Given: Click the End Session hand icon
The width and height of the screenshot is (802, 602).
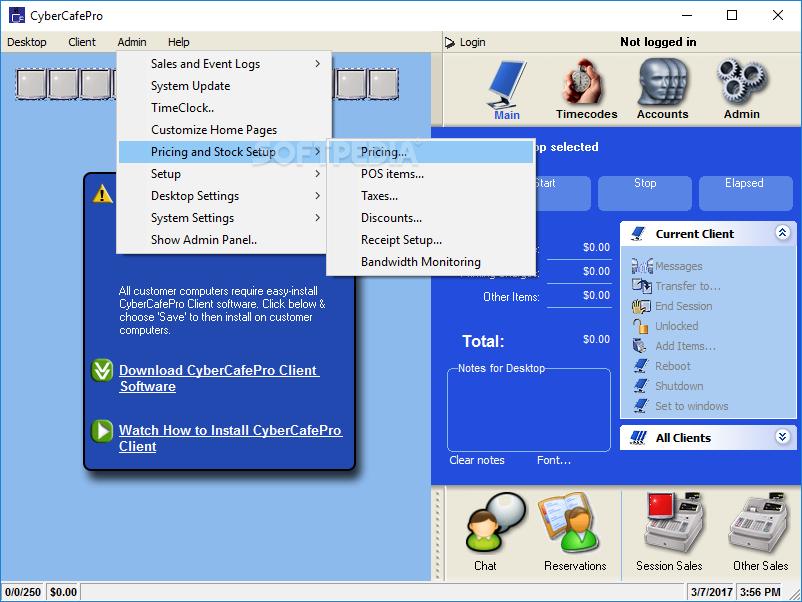Looking at the screenshot, I should [x=641, y=306].
